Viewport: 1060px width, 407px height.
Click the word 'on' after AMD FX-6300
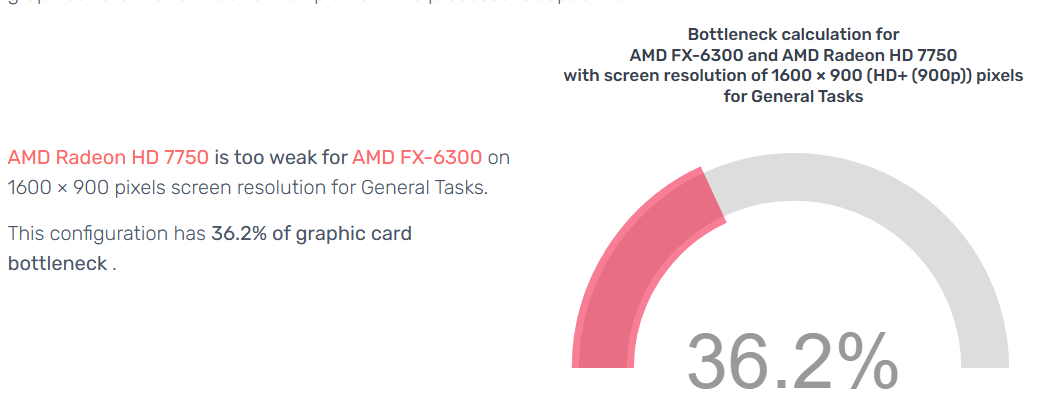coord(499,158)
